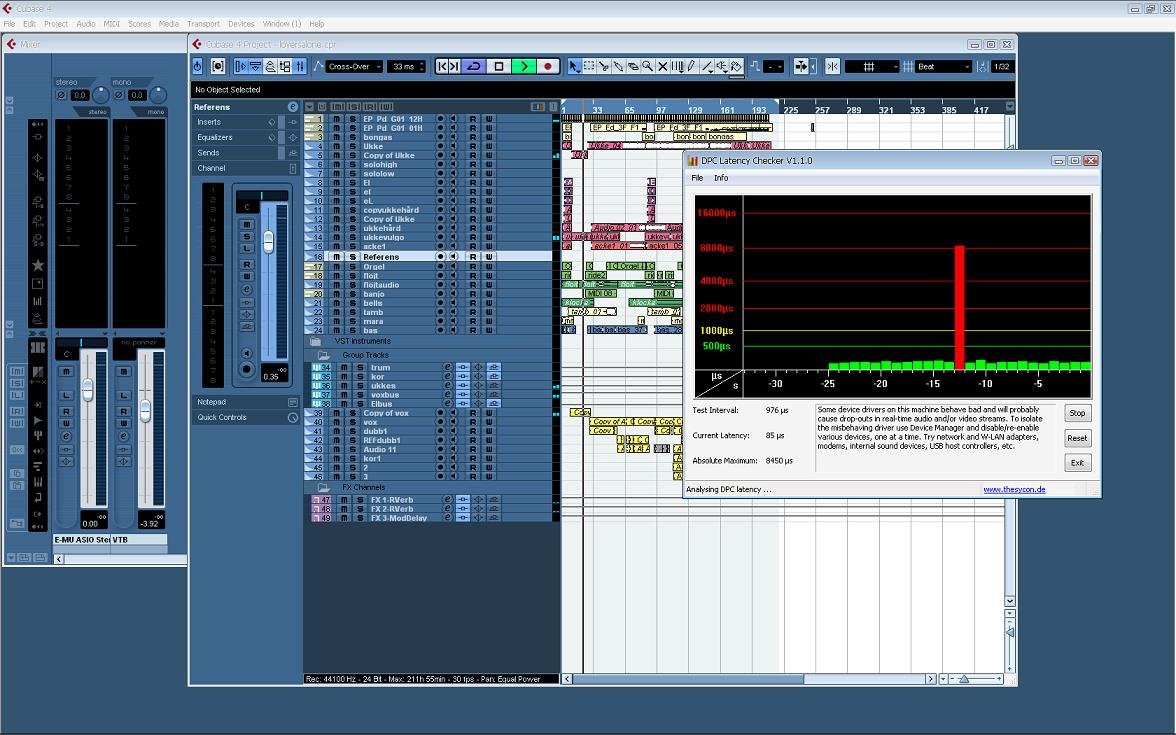The height and width of the screenshot is (735, 1176).
Task: Toggle Listen 'L' on mono Mixer channel
Action: 124,395
